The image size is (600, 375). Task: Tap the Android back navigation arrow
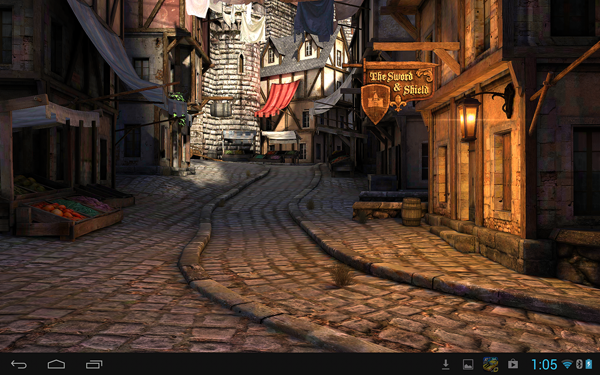tap(19, 364)
